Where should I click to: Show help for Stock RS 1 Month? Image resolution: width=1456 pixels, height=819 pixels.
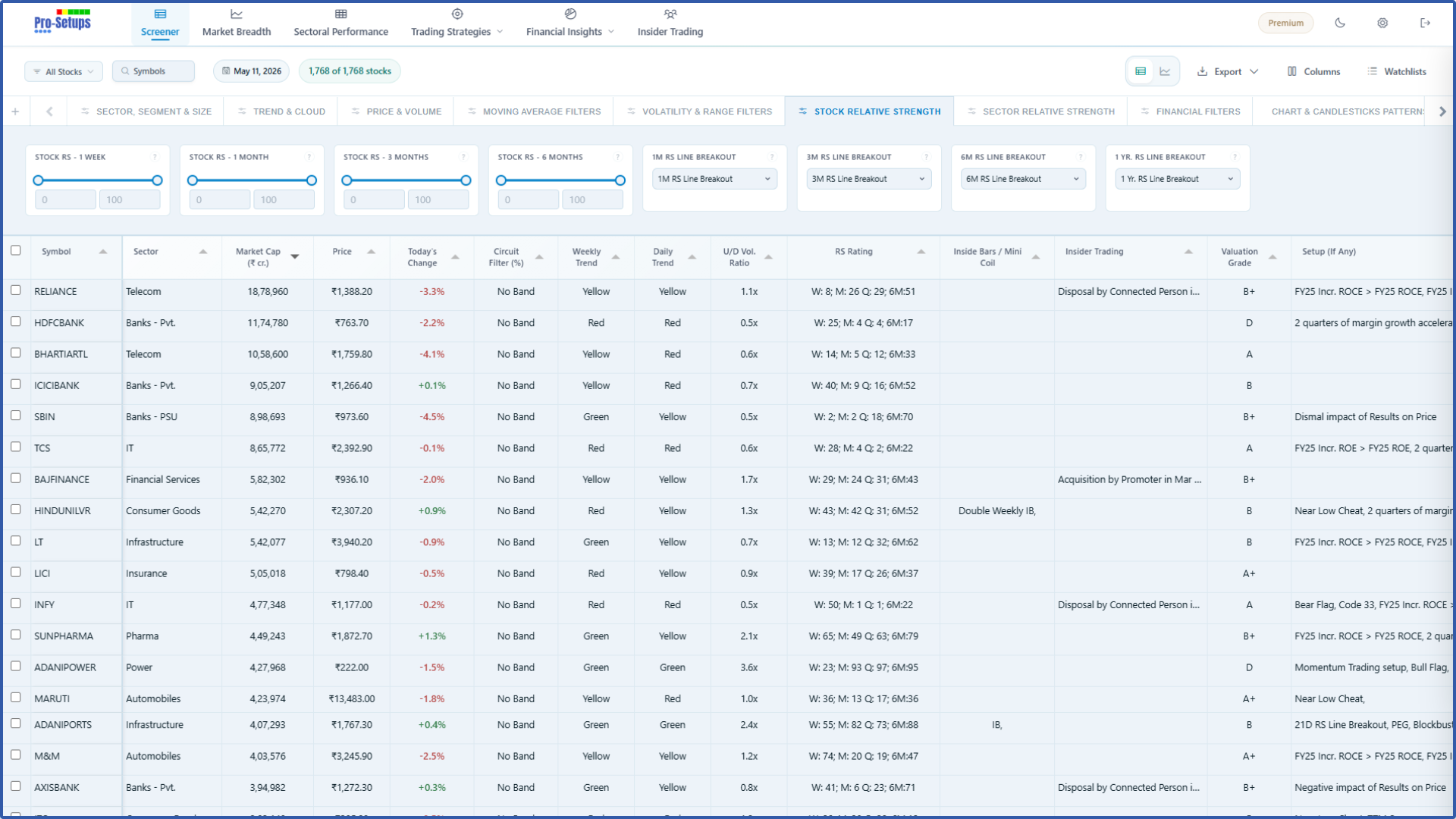tap(309, 157)
